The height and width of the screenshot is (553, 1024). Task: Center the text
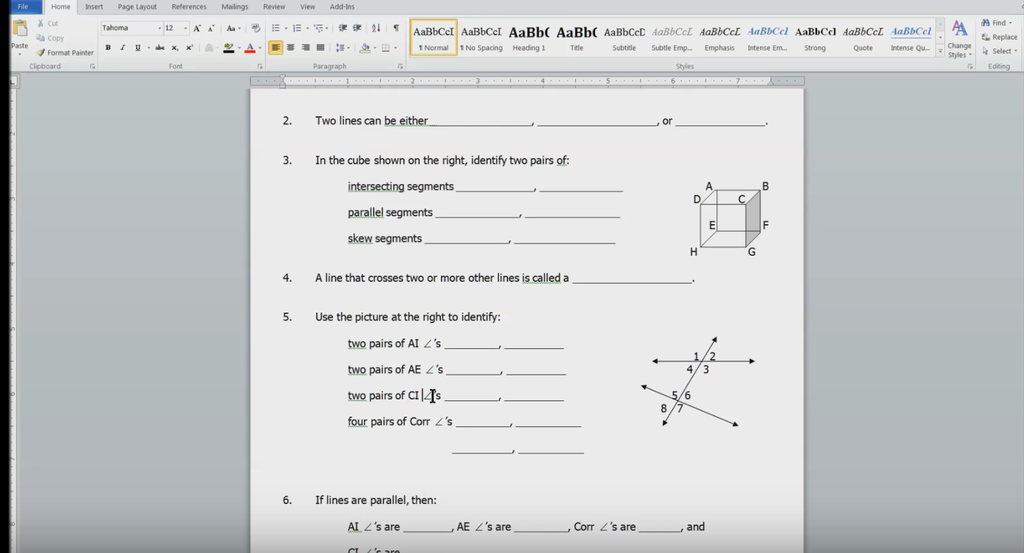tap(291, 48)
